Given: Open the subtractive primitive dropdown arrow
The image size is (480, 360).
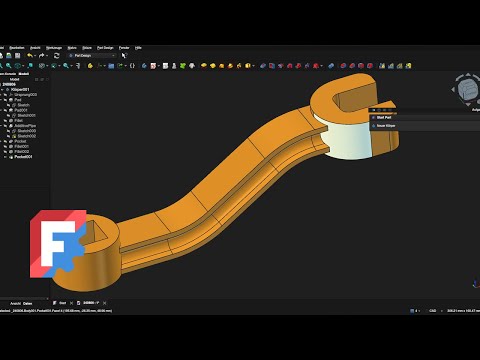Looking at the screenshot, I should pos(321,66).
